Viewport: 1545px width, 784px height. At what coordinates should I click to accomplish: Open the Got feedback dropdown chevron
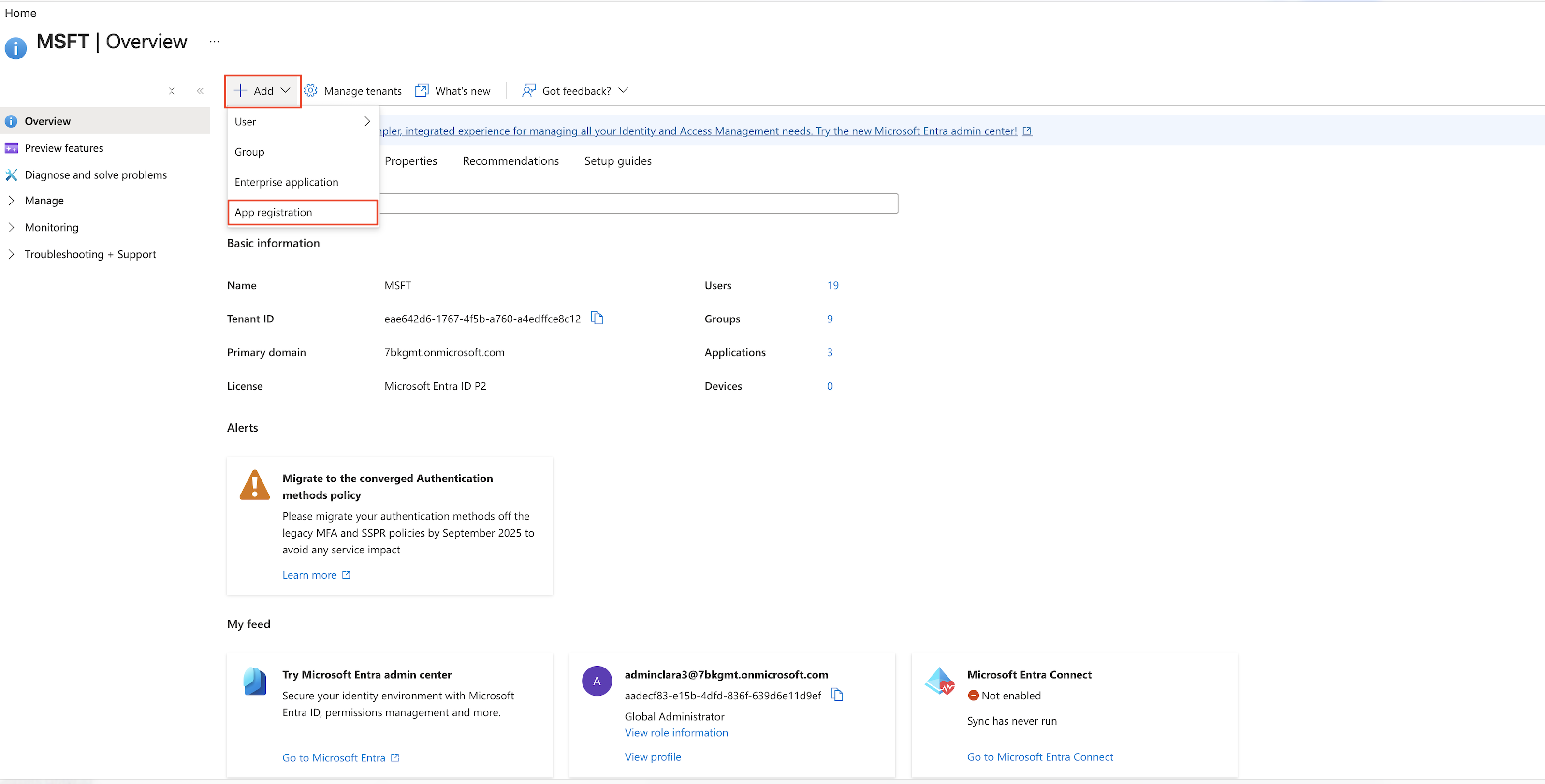pos(623,90)
